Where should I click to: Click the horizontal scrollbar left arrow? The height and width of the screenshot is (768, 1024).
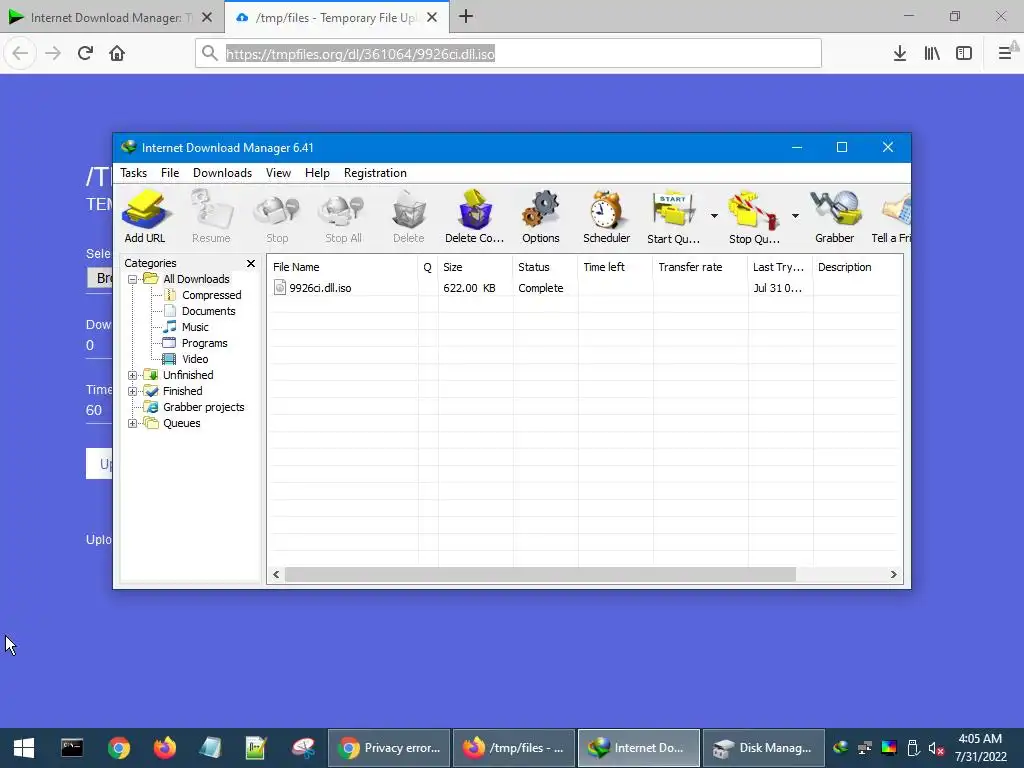click(x=276, y=575)
